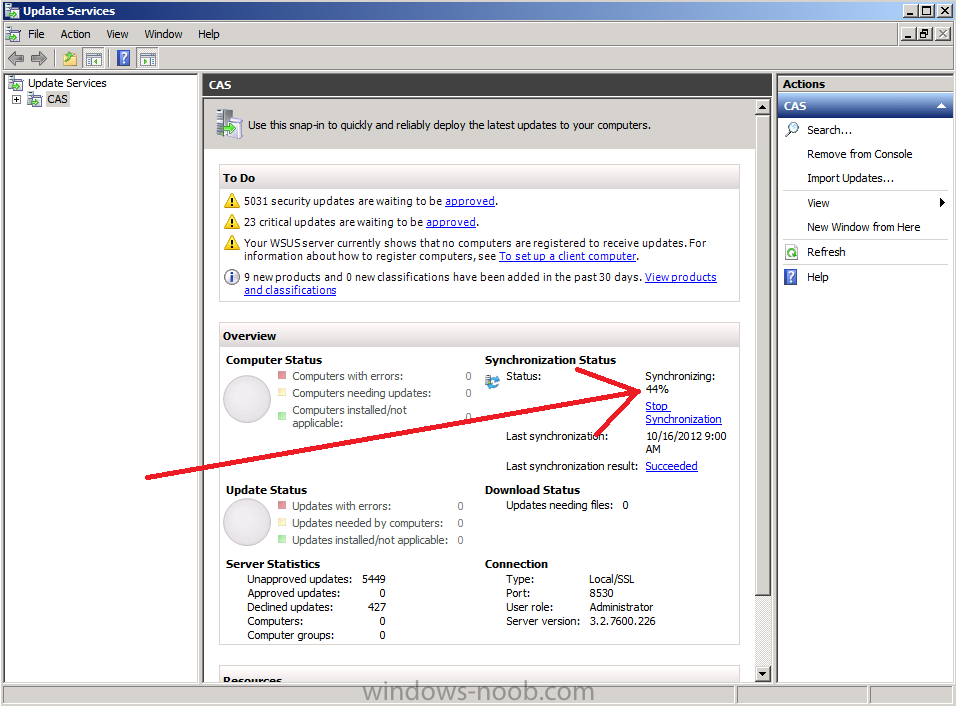The image size is (956, 706).
Task: Toggle the Show/Hide Console Tree icon
Action: (93, 59)
